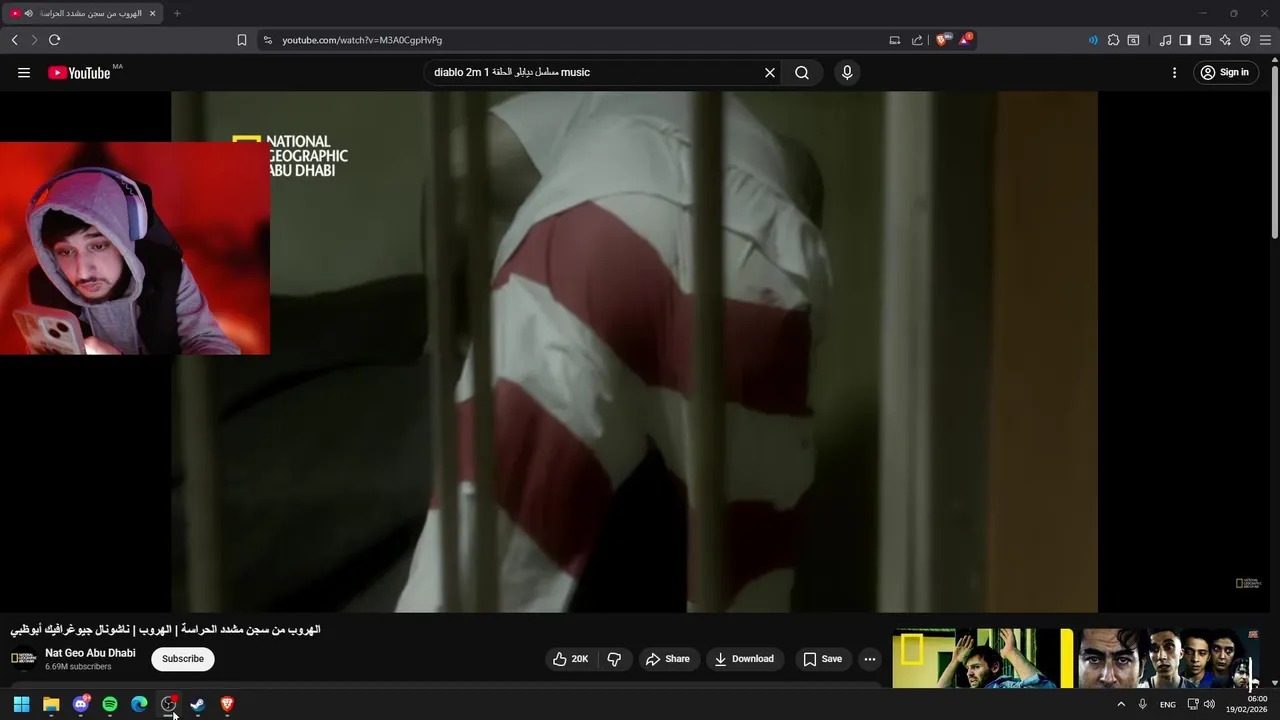Download the video via Download button

click(745, 659)
